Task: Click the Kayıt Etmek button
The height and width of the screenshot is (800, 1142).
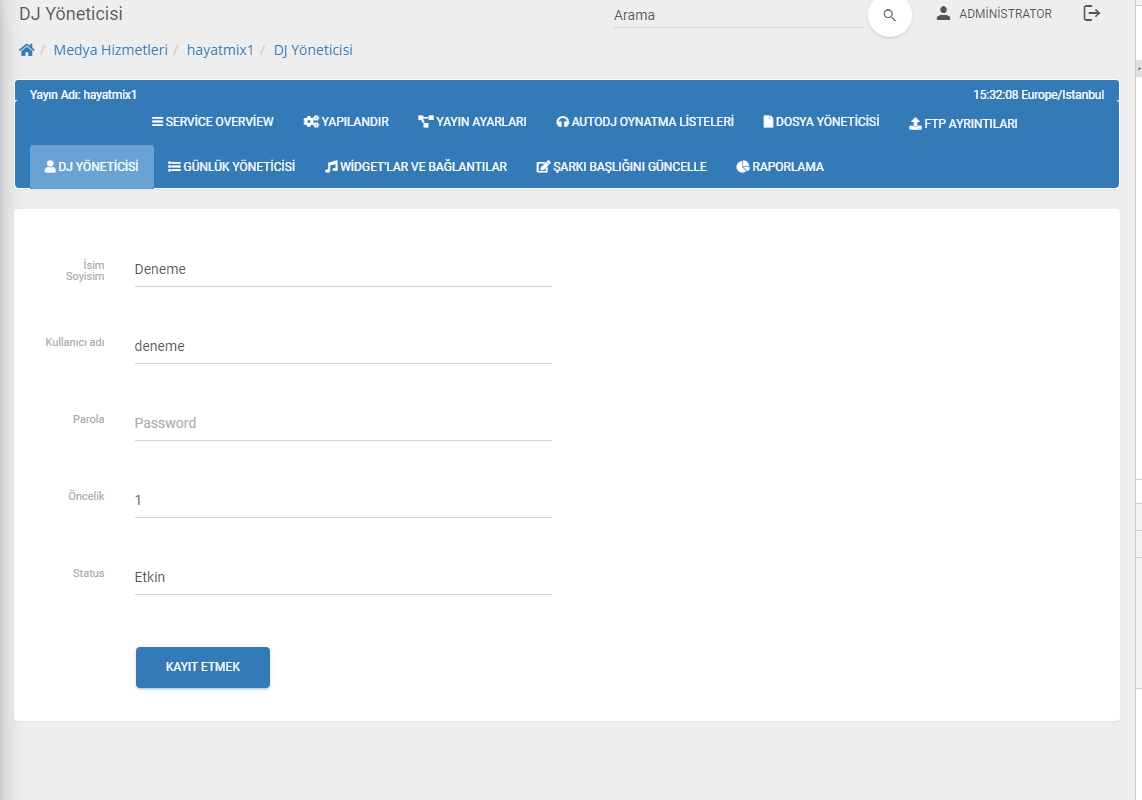Action: tap(202, 667)
